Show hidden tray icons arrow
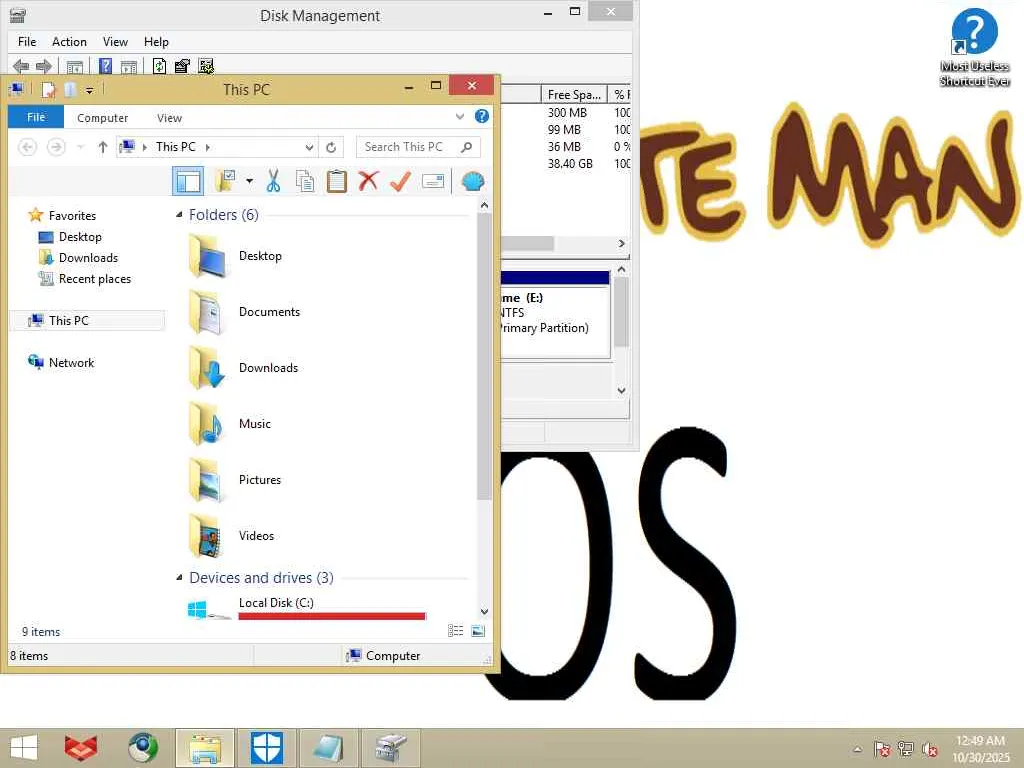 [857, 749]
